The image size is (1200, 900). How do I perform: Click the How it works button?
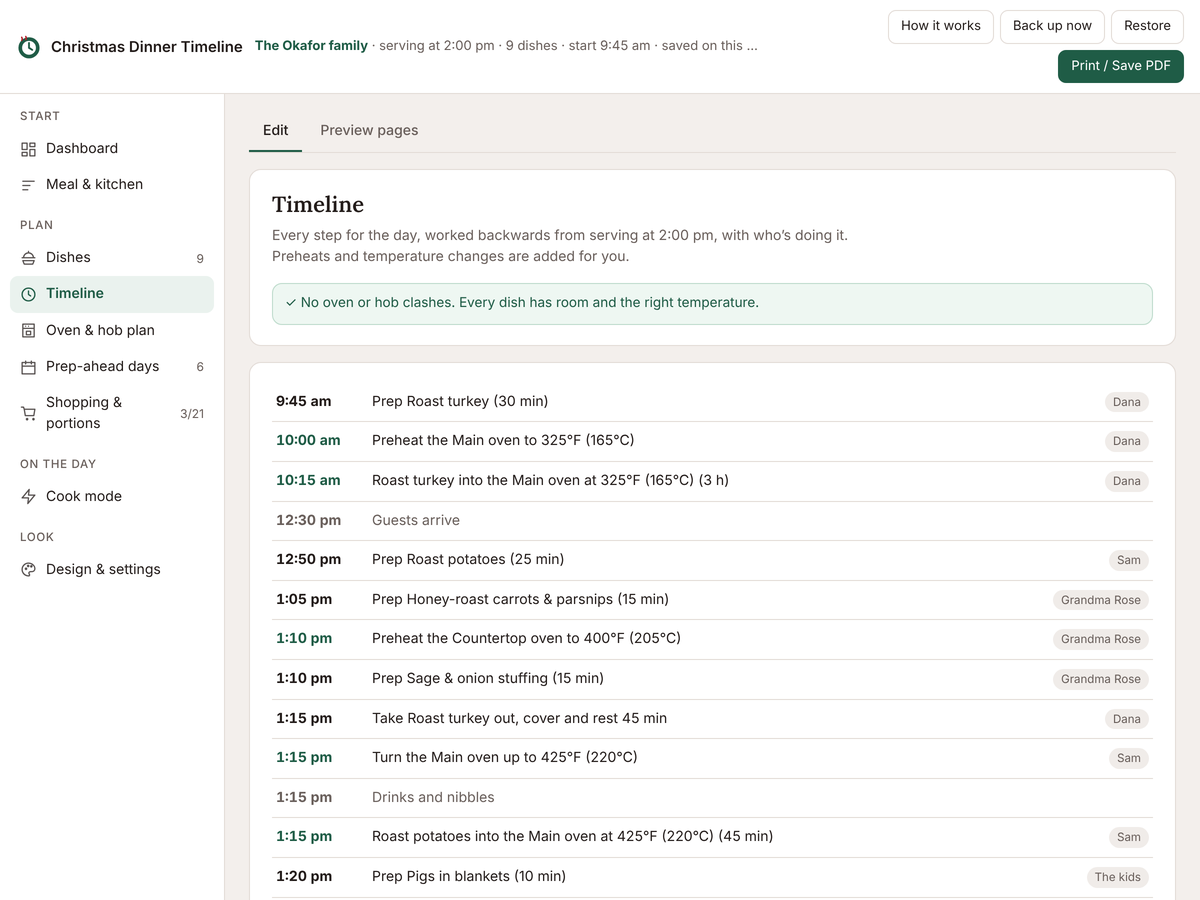941,26
